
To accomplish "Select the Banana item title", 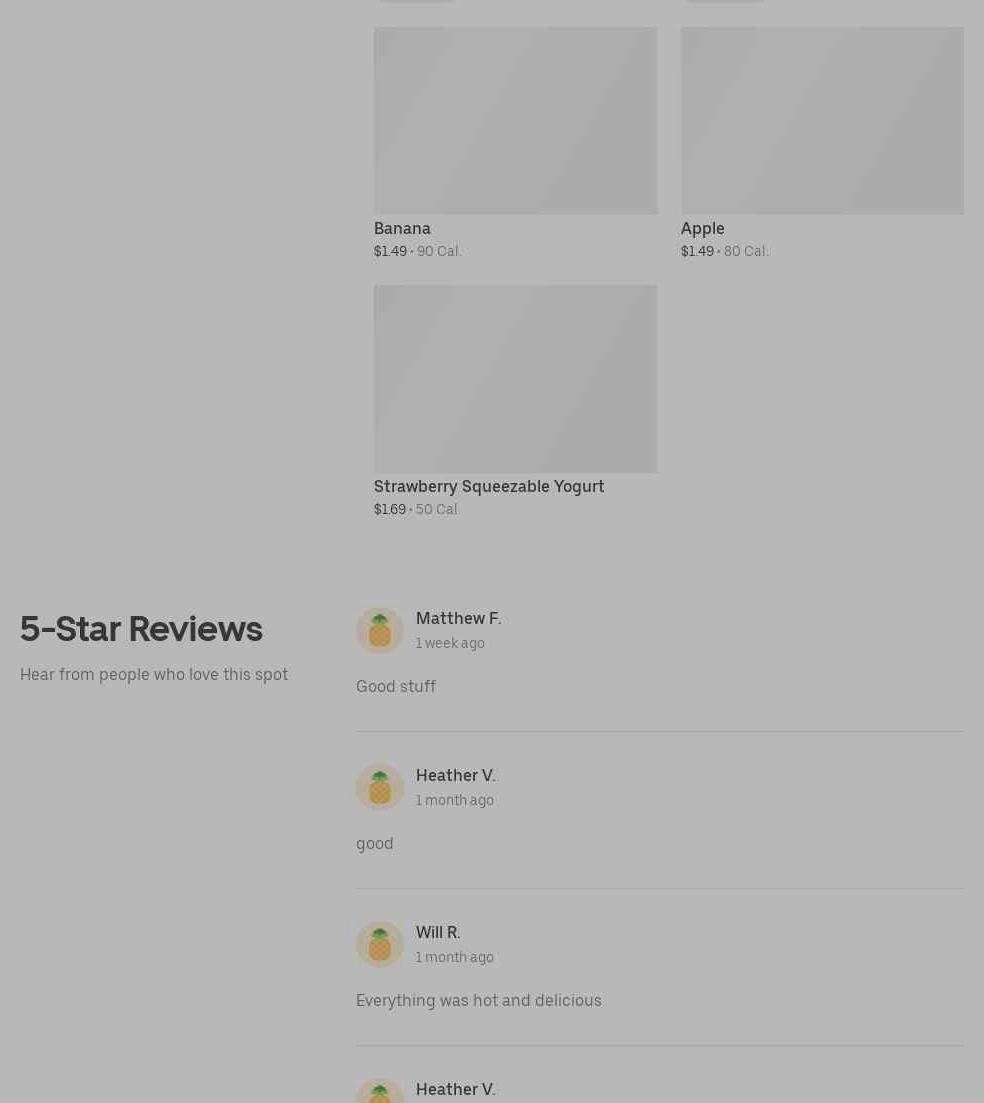I will point(402,228).
